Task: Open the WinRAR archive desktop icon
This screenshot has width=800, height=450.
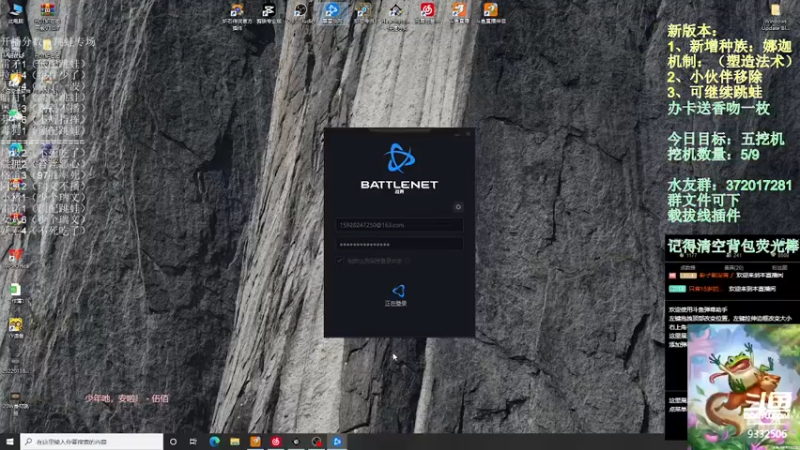Action: click(x=47, y=14)
